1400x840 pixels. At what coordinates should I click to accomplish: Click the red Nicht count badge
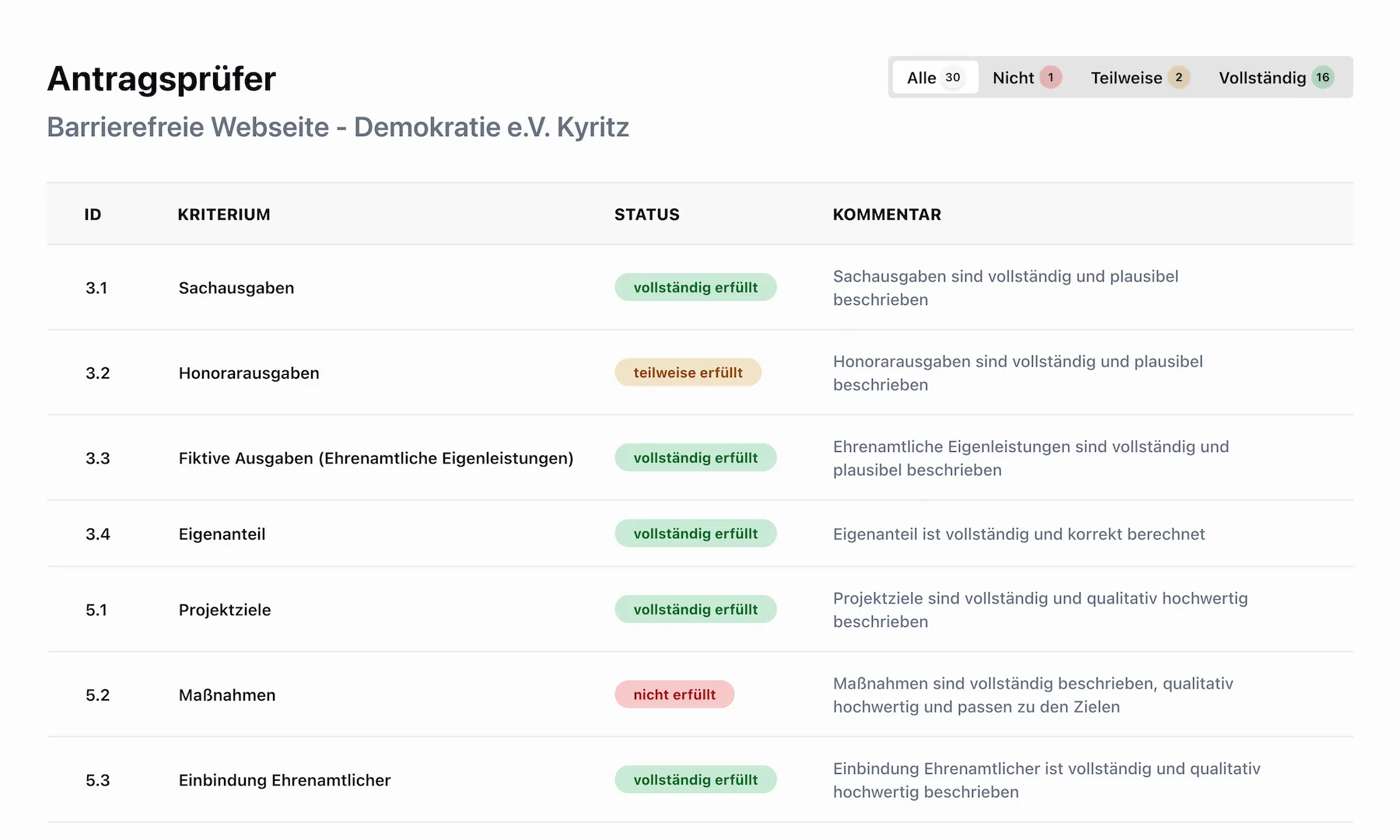[x=1051, y=78]
